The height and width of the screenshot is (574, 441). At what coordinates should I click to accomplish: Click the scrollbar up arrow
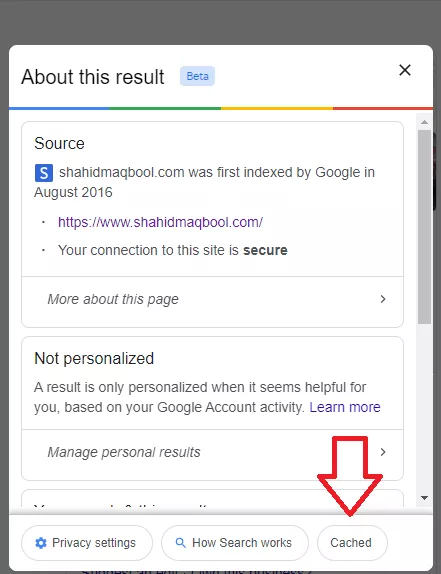pos(425,122)
